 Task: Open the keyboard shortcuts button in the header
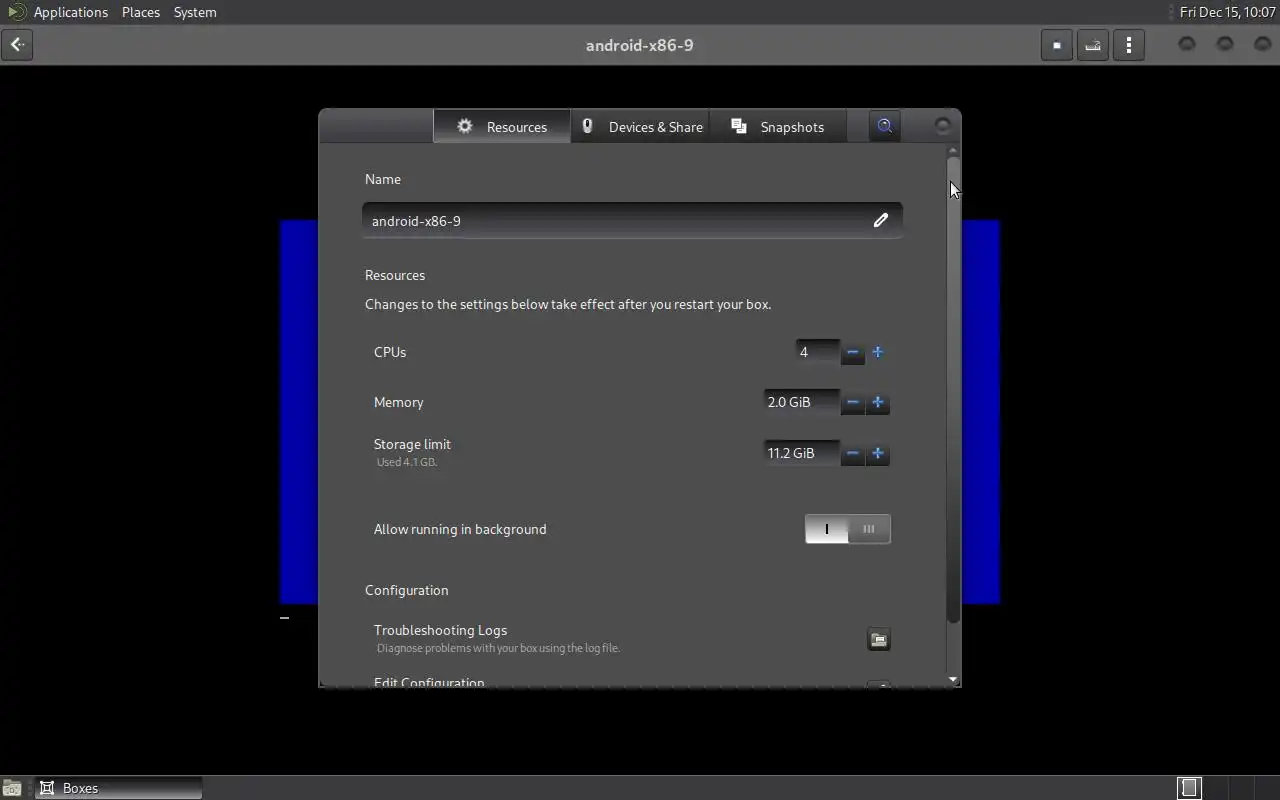pyautogui.click(x=1093, y=45)
